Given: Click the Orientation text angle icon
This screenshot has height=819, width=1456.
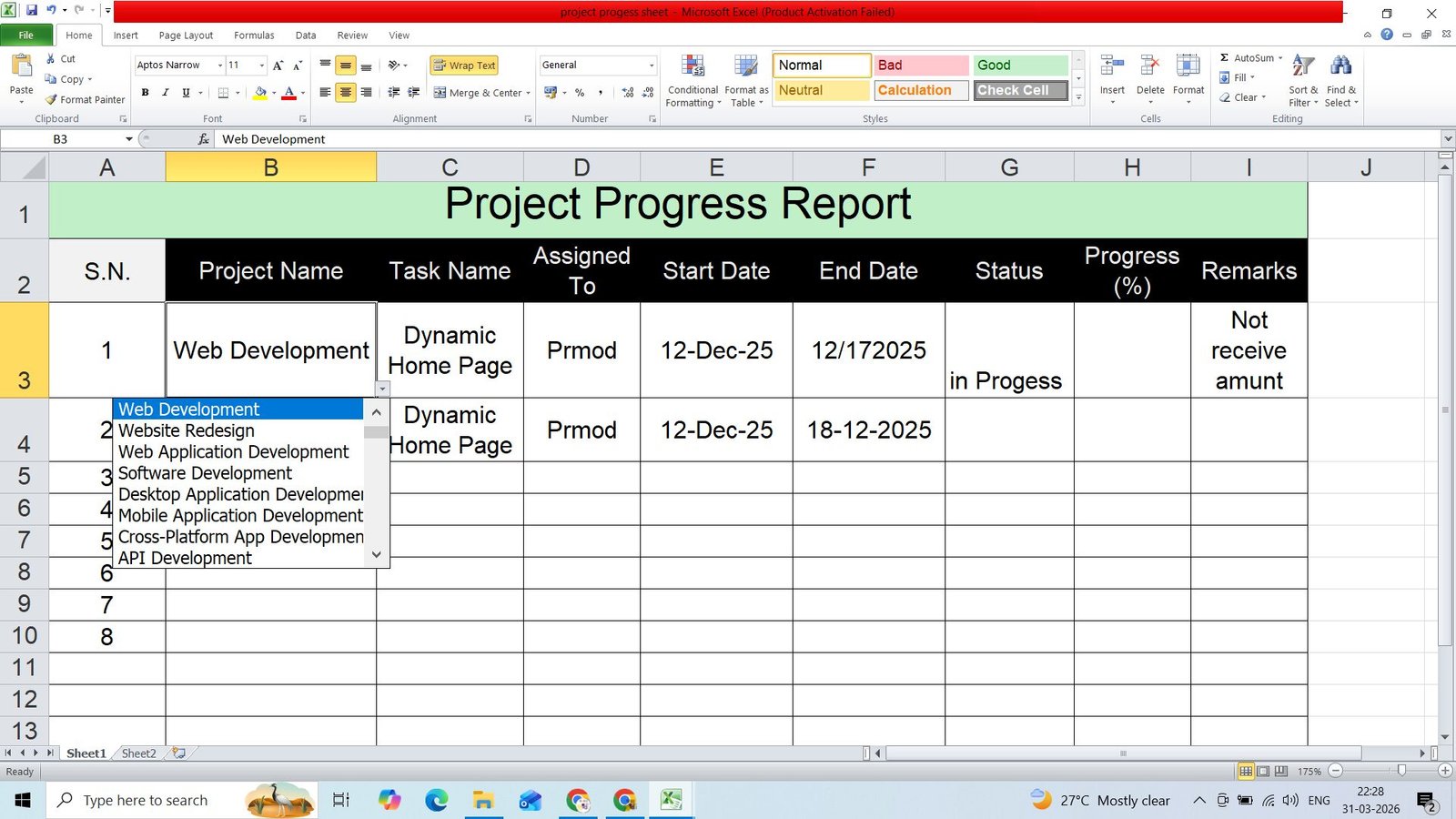Looking at the screenshot, I should pos(394,66).
